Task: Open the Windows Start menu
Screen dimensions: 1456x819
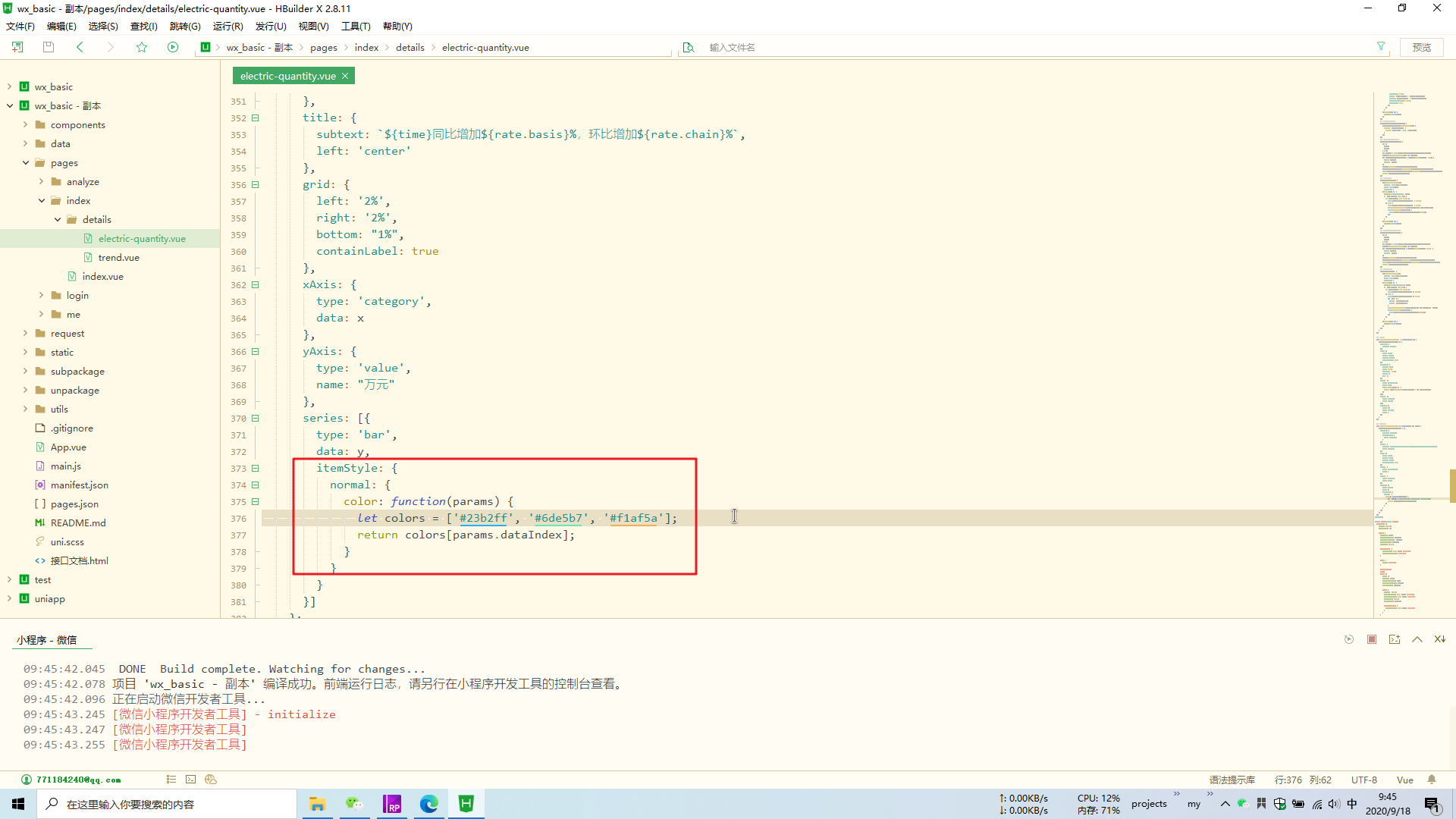Action: (x=18, y=804)
